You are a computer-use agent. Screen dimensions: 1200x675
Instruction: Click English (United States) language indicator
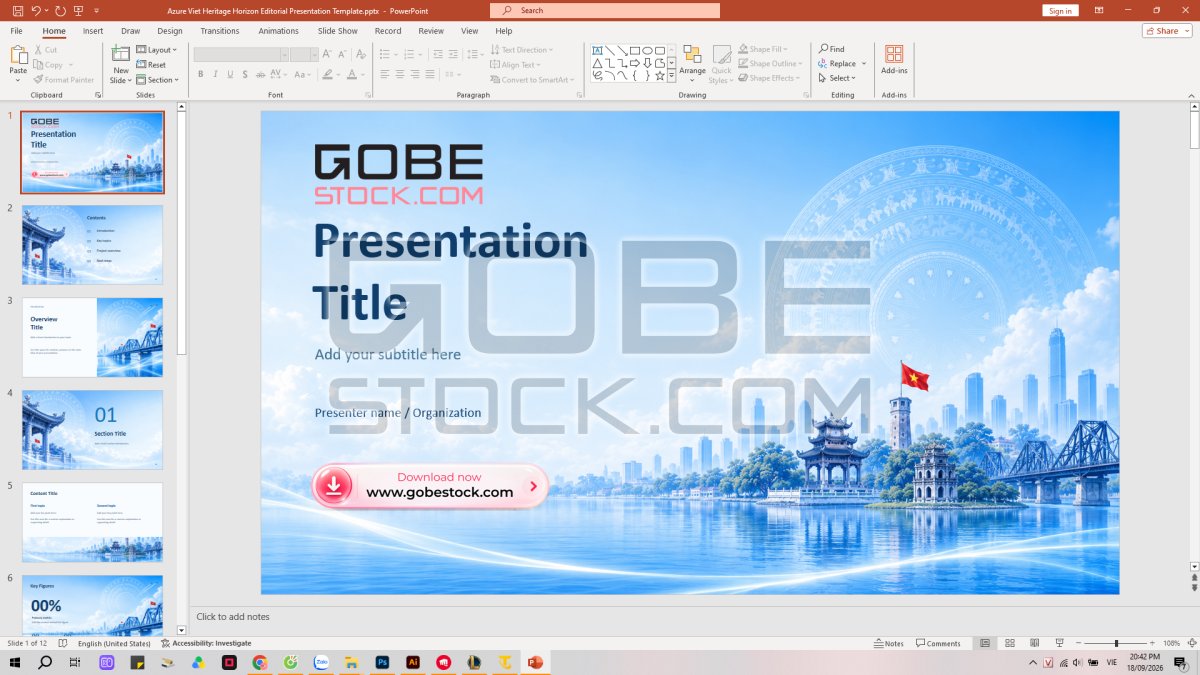point(115,643)
